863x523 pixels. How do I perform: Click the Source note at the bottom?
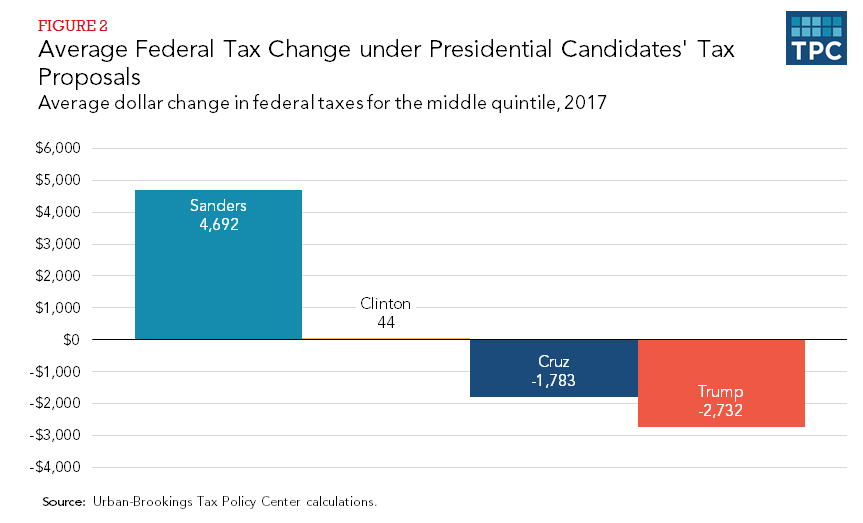click(210, 501)
